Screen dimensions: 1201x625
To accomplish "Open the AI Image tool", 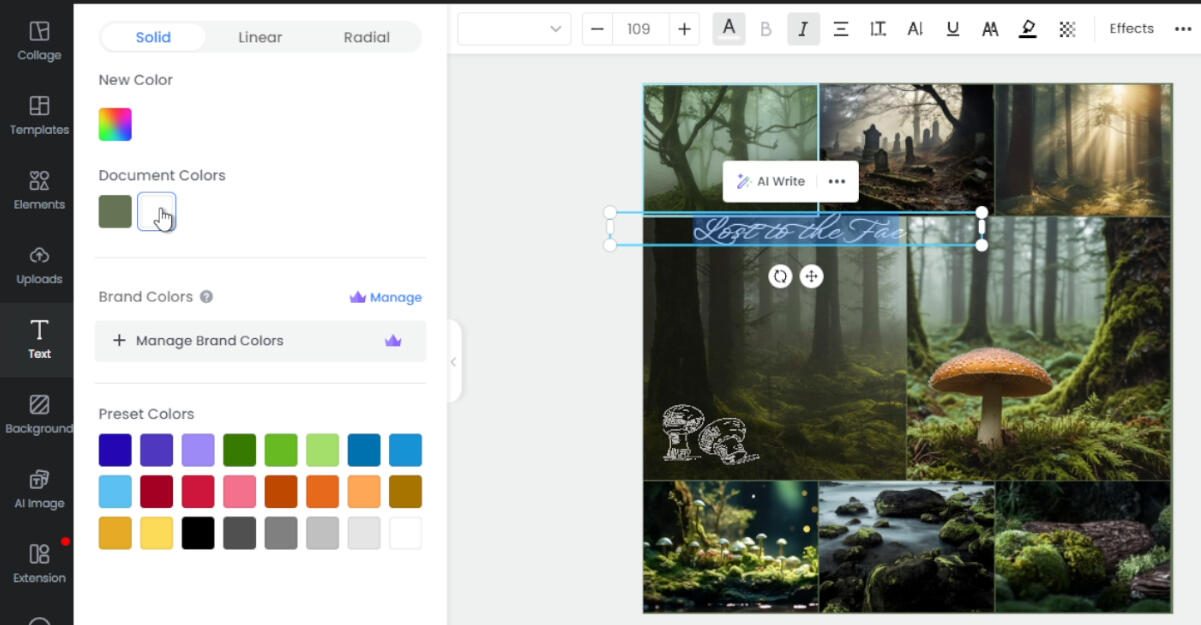I will click(x=39, y=489).
